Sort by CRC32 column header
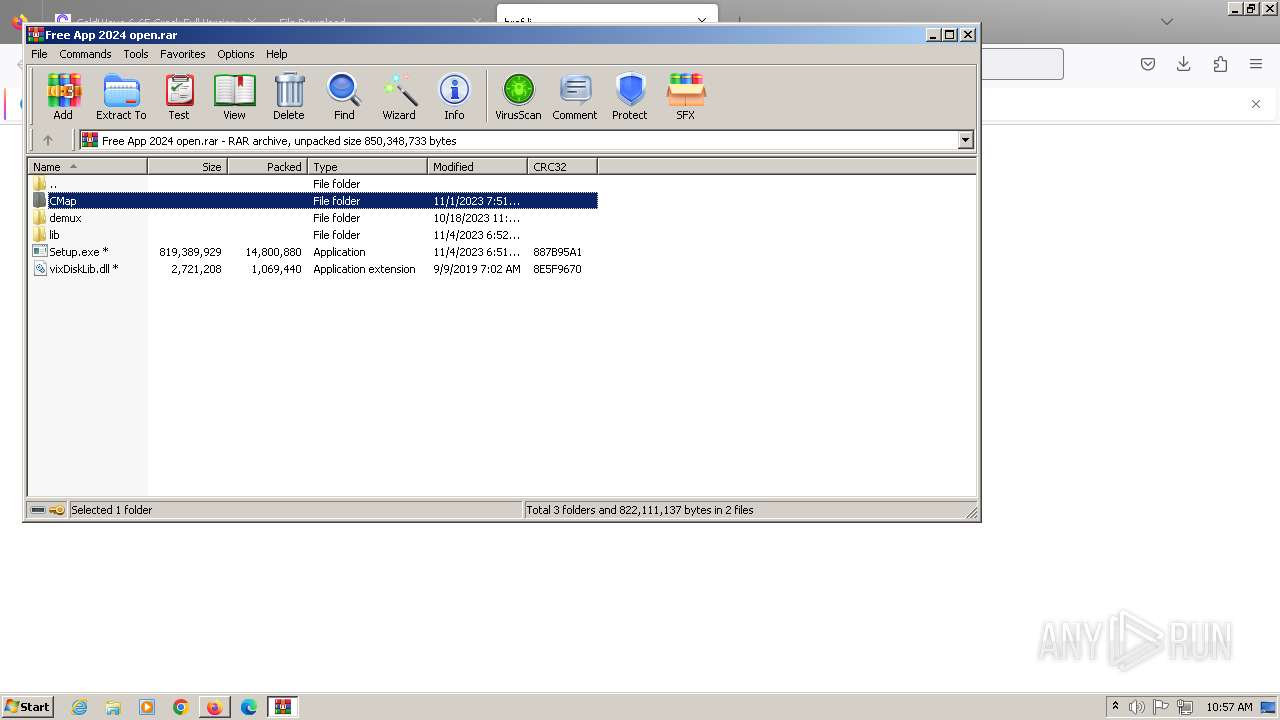The image size is (1280, 720). pos(563,167)
